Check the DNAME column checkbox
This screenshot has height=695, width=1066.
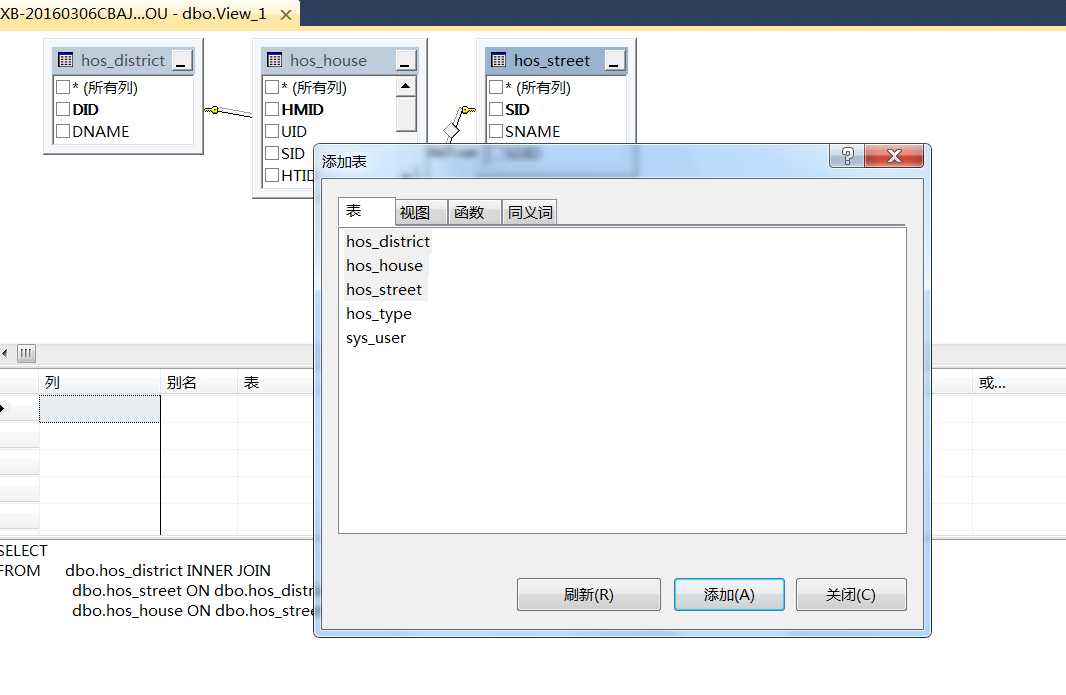pyautogui.click(x=63, y=131)
